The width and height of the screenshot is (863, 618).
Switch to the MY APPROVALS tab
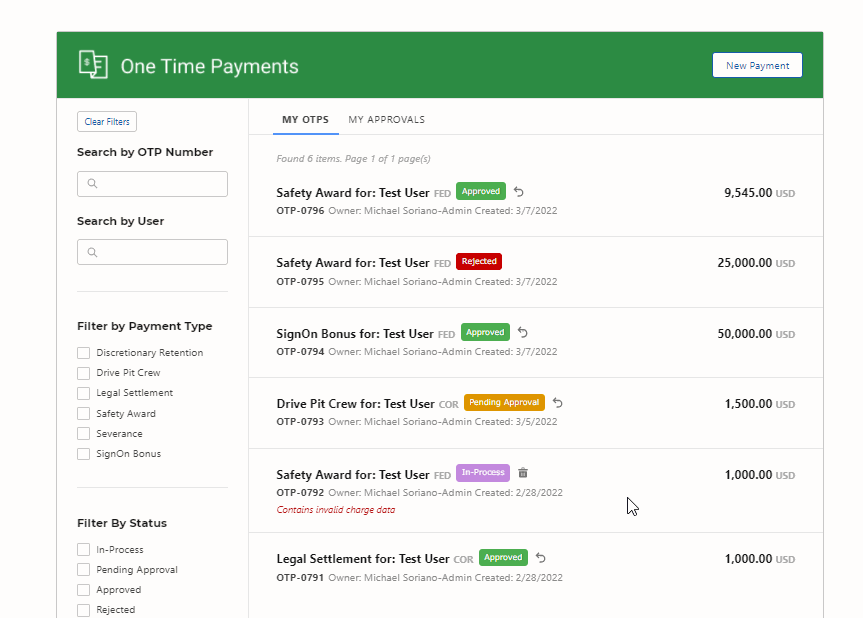pyautogui.click(x=386, y=119)
